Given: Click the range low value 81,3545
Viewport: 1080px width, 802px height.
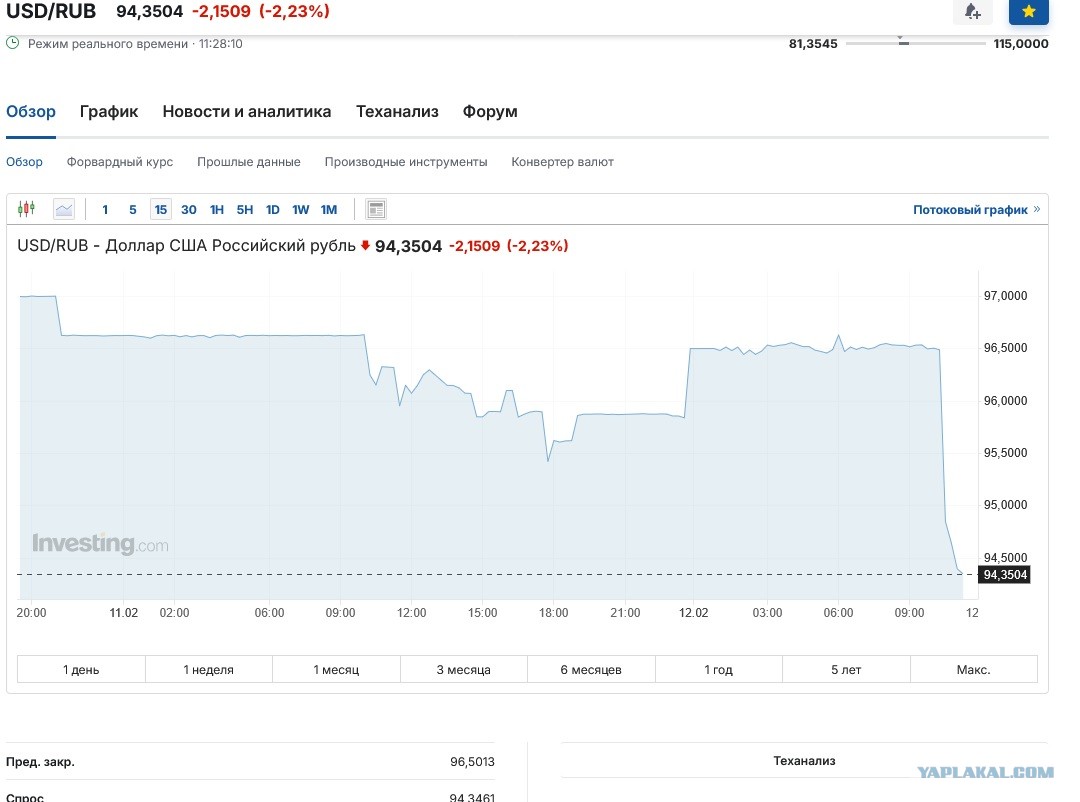Looking at the screenshot, I should [x=813, y=43].
